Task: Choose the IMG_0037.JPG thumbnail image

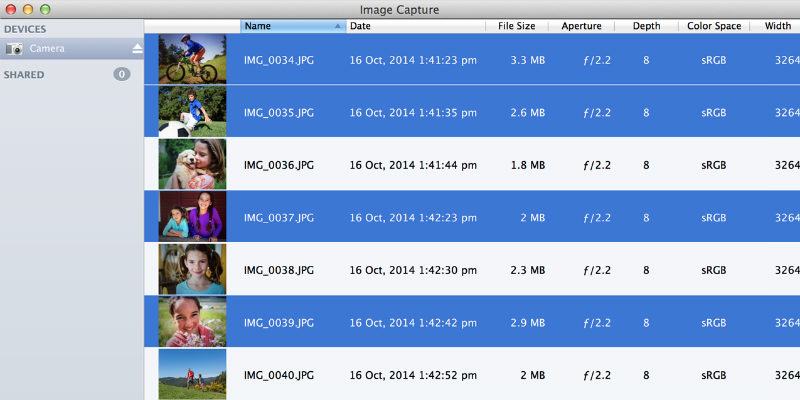Action: pyautogui.click(x=192, y=216)
